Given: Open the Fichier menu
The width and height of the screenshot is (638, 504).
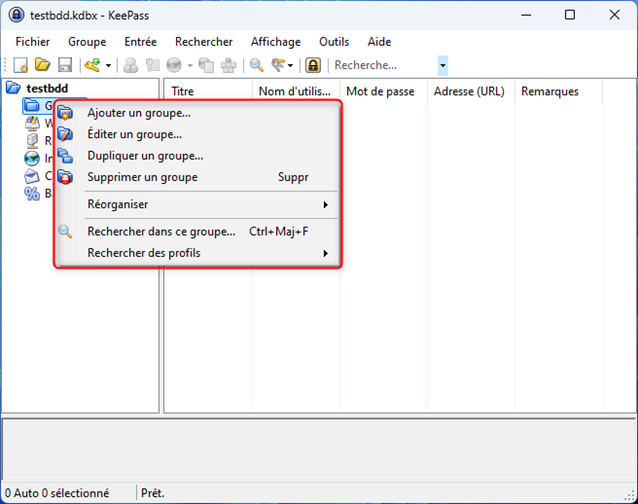Looking at the screenshot, I should pos(33,41).
